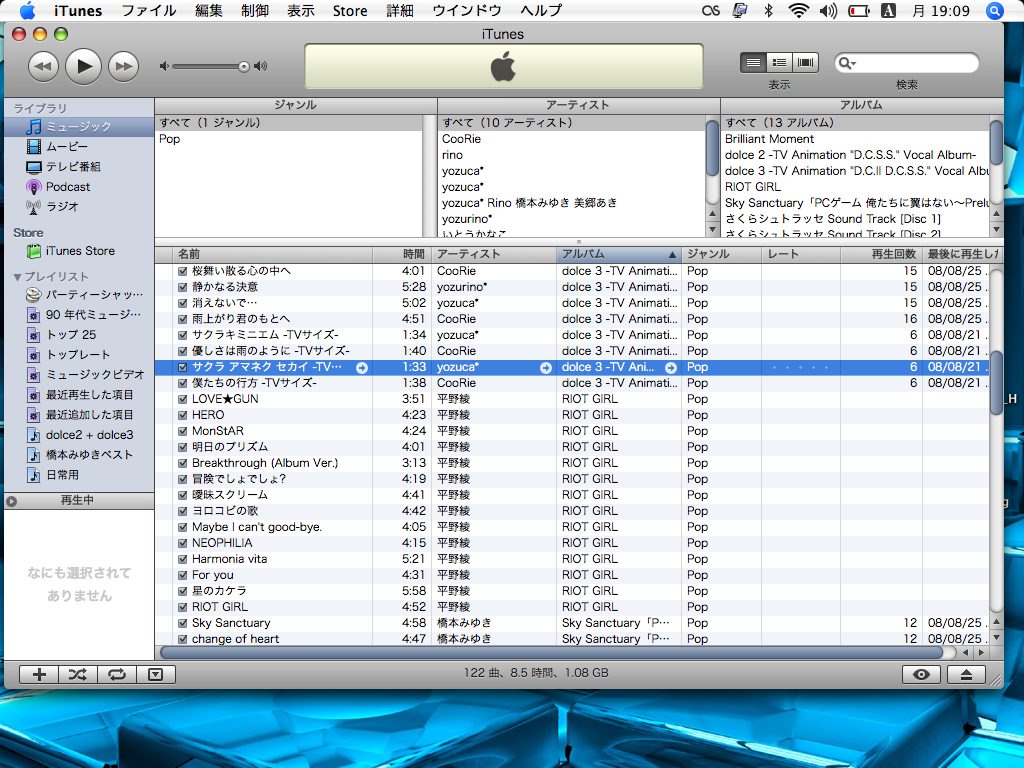
Task: Click horizontal scrollbar of song list
Action: coord(552,652)
